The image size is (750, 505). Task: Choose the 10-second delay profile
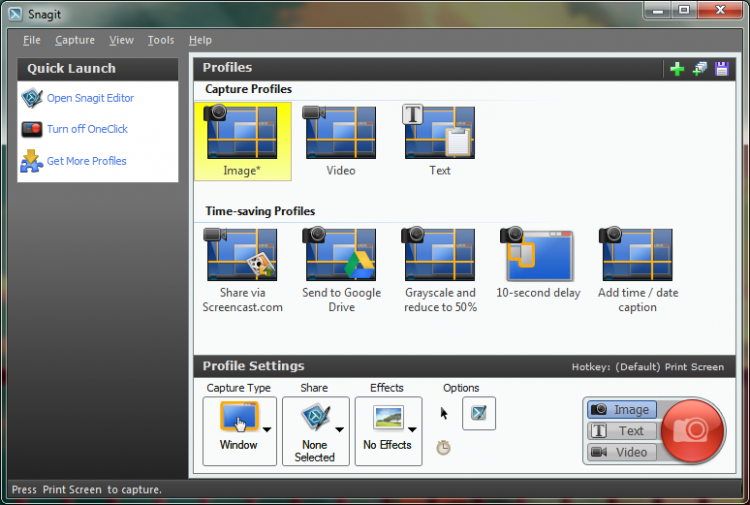click(538, 263)
